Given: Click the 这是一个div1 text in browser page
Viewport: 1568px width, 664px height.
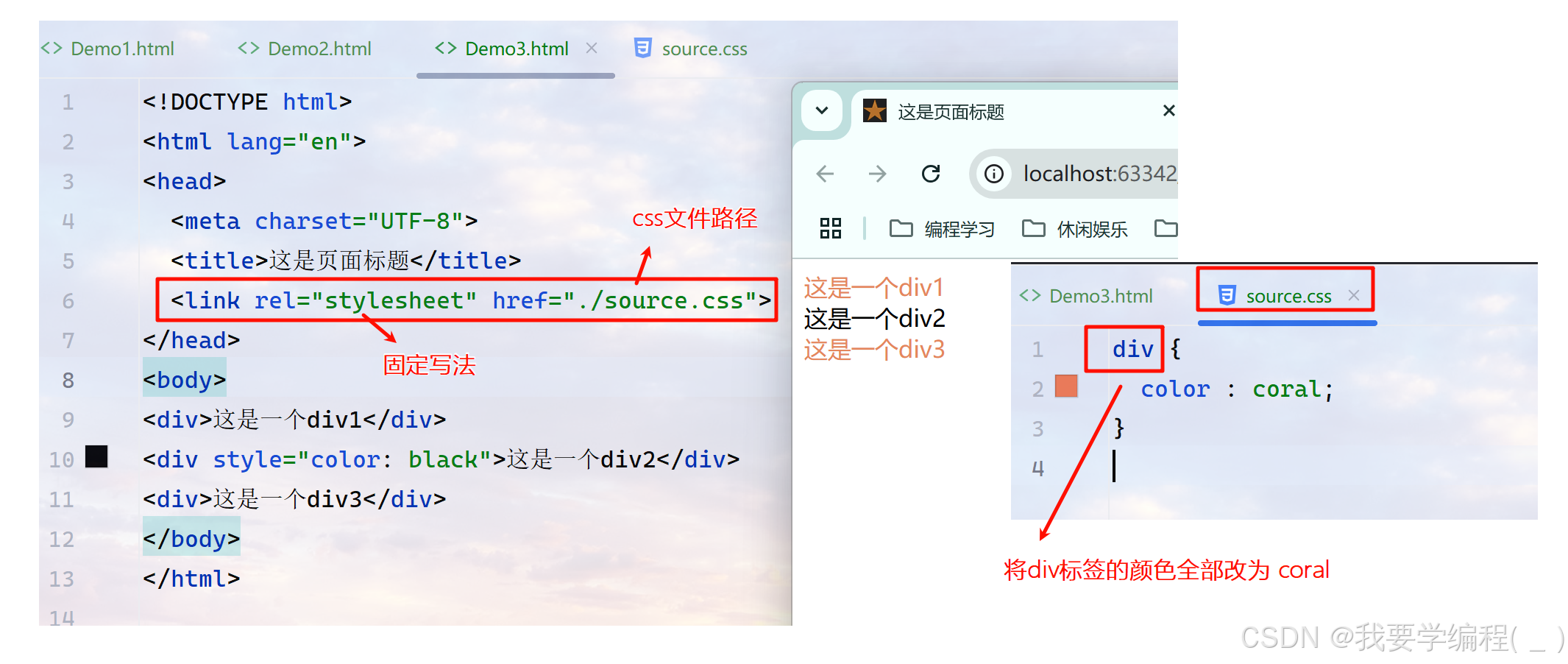Looking at the screenshot, I should point(873,287).
